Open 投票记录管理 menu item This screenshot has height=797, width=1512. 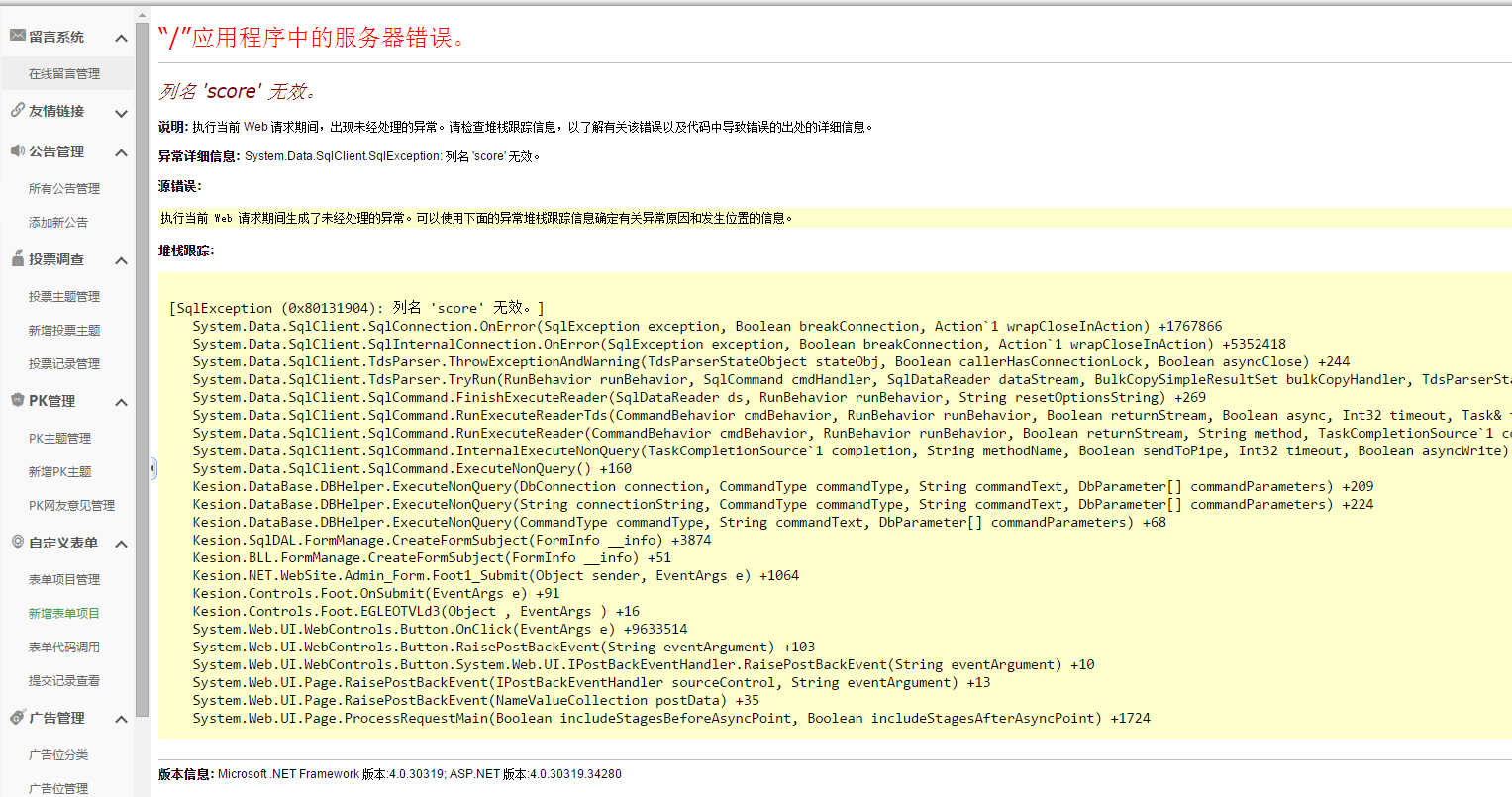(x=64, y=363)
